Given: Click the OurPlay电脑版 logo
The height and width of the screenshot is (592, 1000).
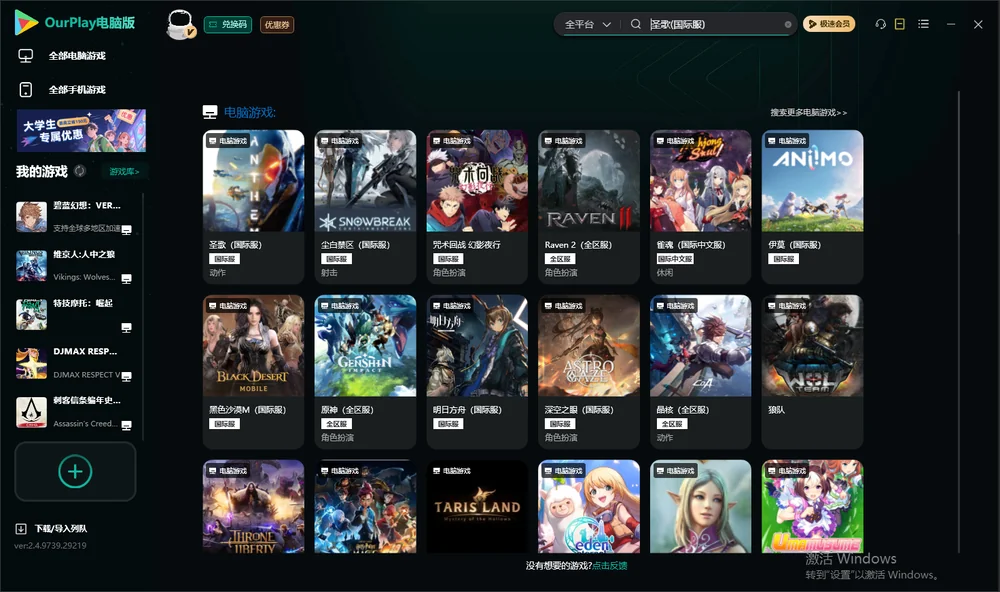Looking at the screenshot, I should coord(75,22).
